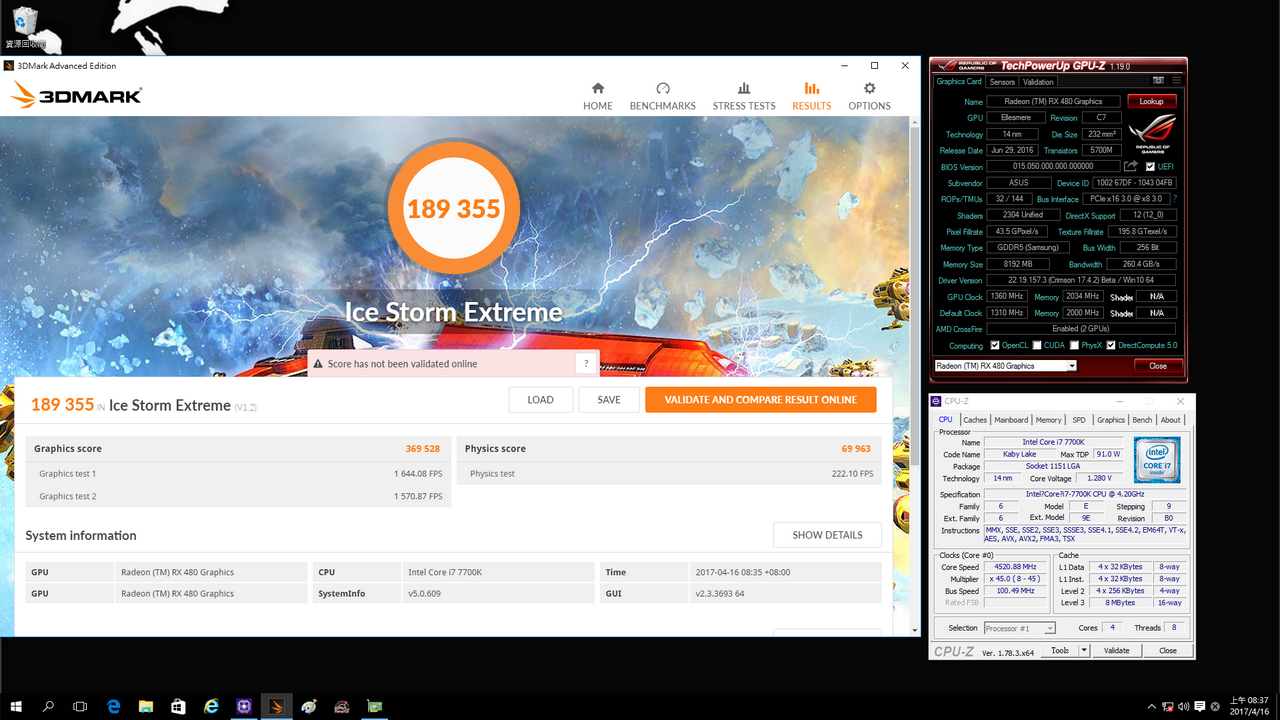Open the GPU-Z hamburger menu
This screenshot has width=1280, height=720.
1177,82
